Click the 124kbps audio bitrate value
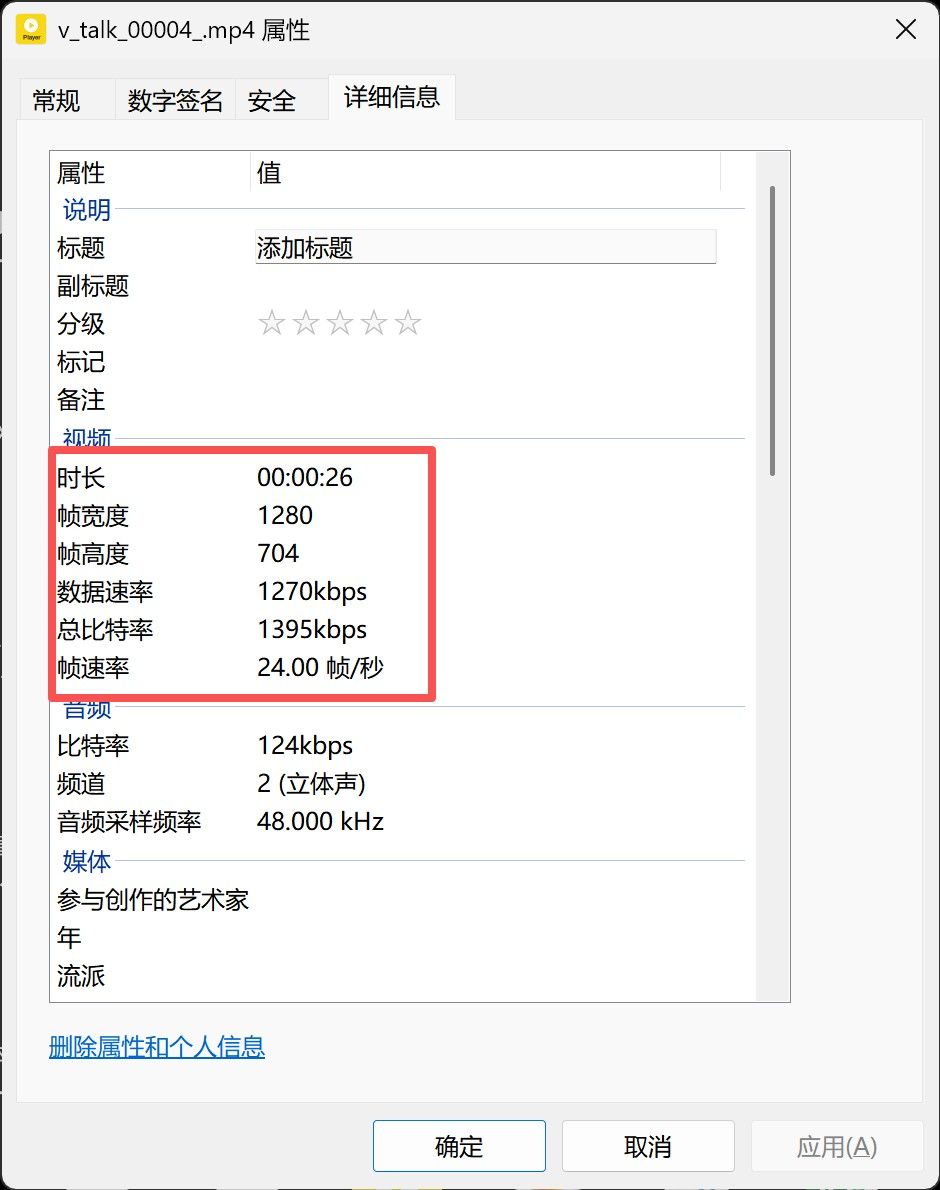This screenshot has height=1190, width=940. [305, 745]
